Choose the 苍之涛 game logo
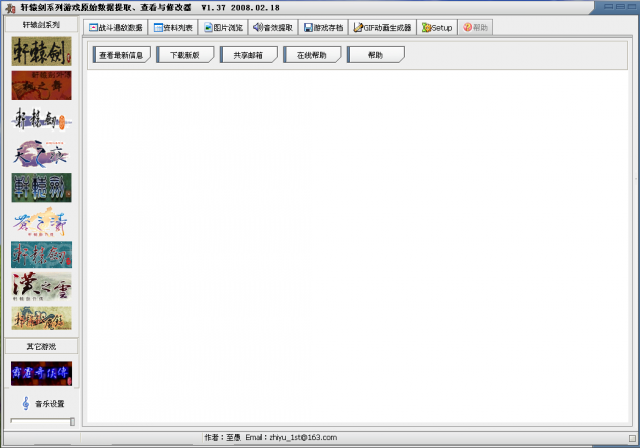The height and width of the screenshot is (448, 640). tap(41, 222)
